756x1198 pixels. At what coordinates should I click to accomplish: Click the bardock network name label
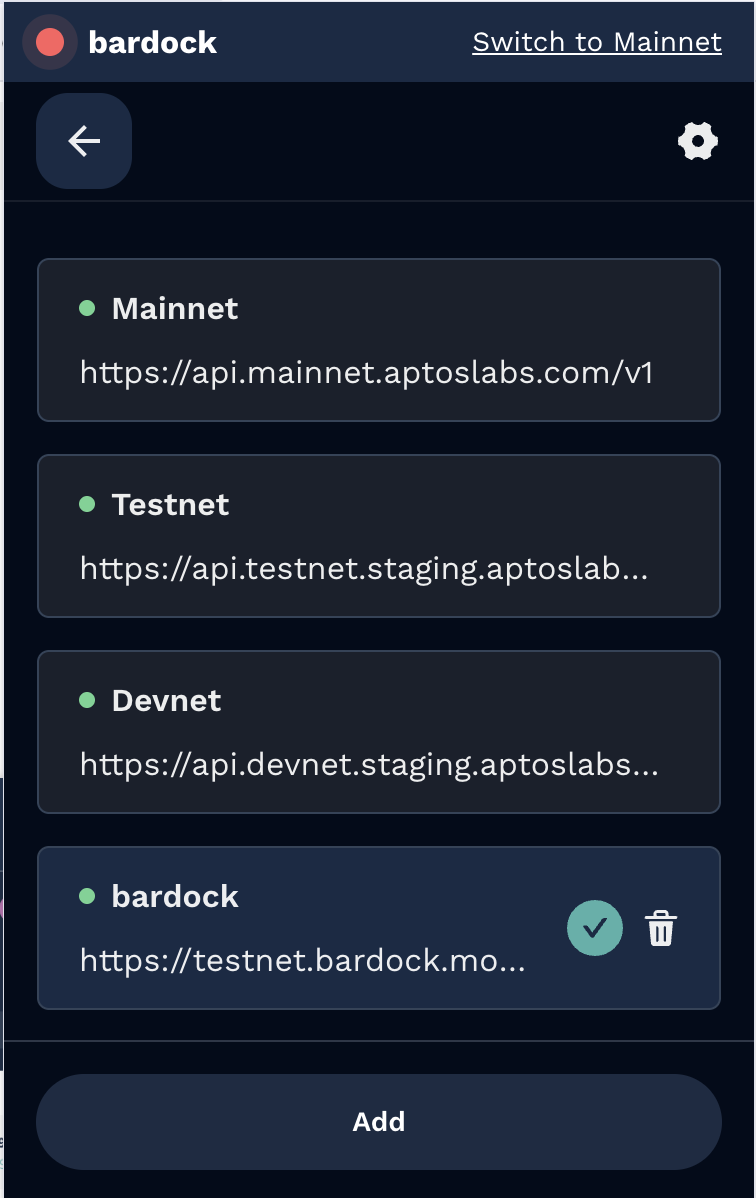tap(175, 896)
